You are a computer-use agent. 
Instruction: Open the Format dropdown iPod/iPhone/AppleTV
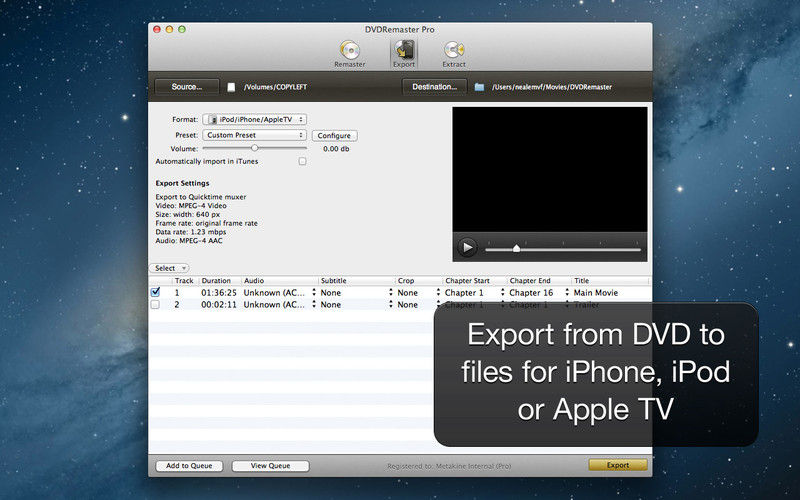point(255,119)
